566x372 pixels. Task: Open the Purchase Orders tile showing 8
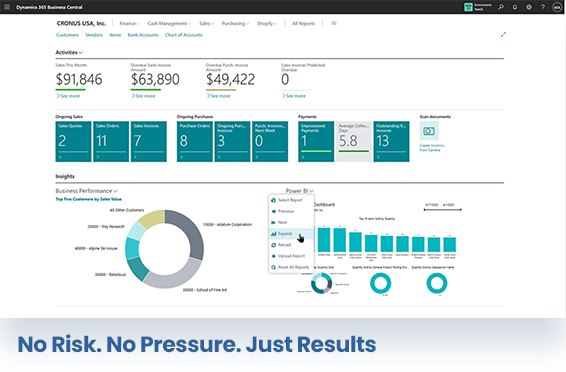coord(195,141)
